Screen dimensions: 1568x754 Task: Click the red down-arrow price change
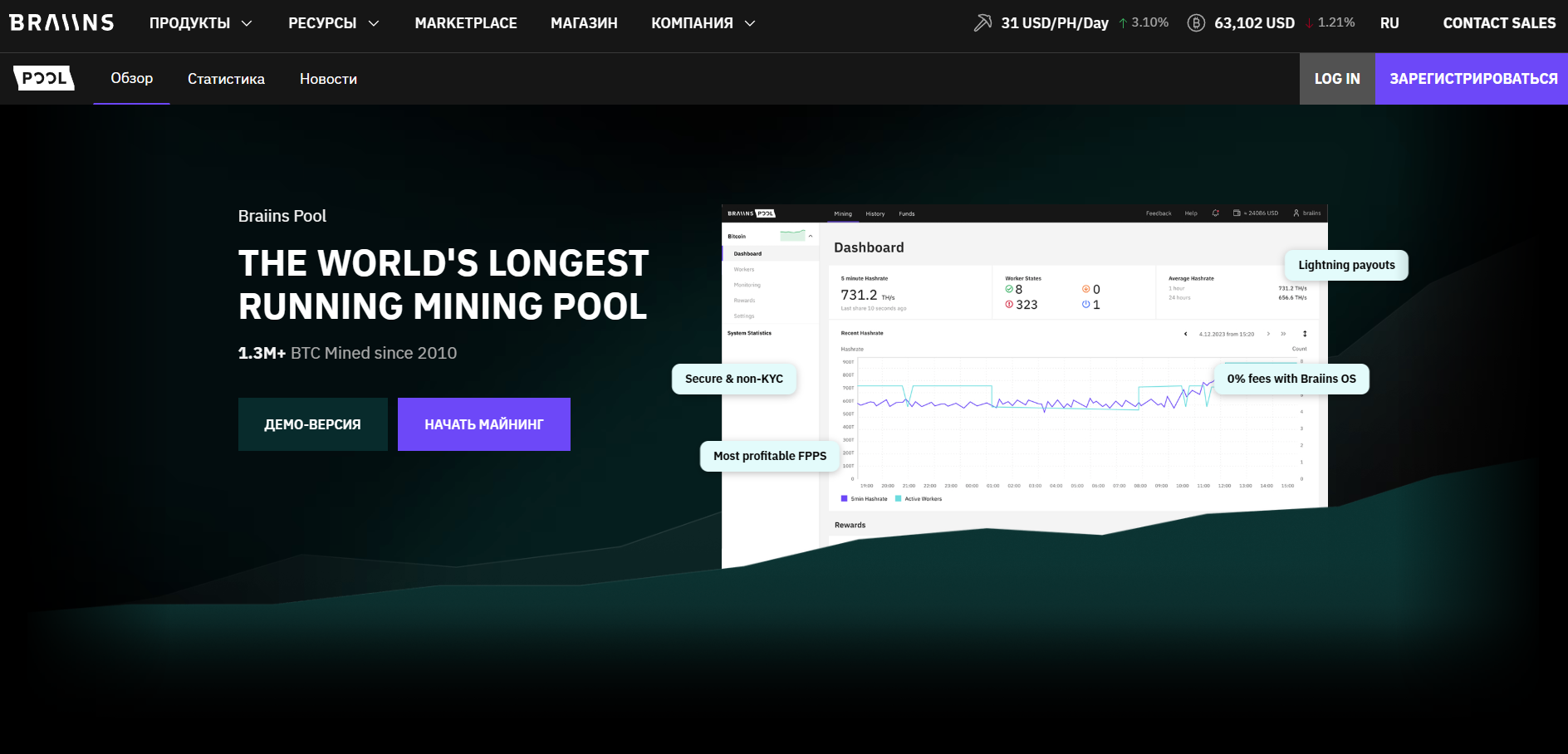coord(1330,22)
